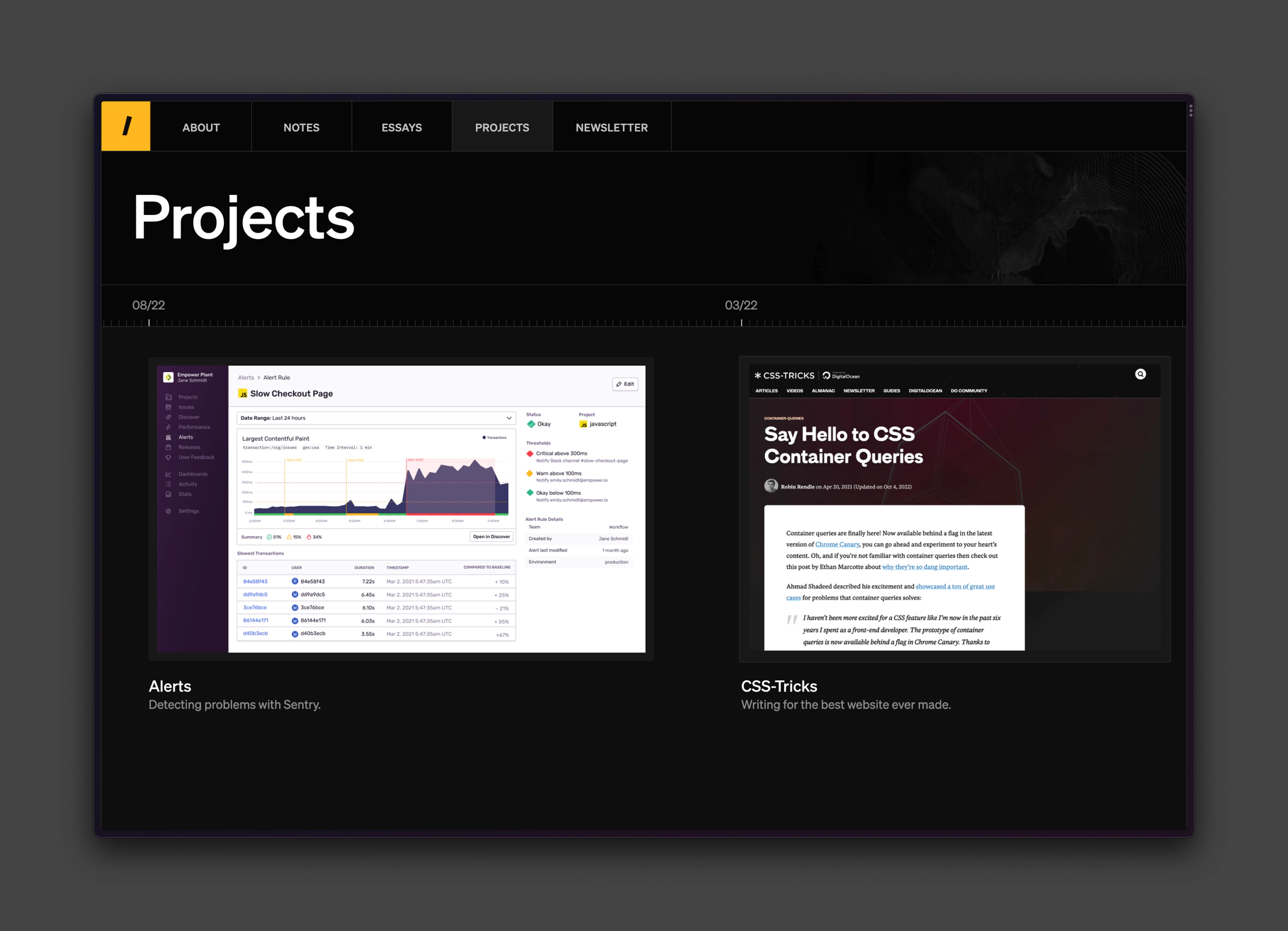
Task: Click the Dashboards chart icon in sidebar
Action: tap(169, 474)
